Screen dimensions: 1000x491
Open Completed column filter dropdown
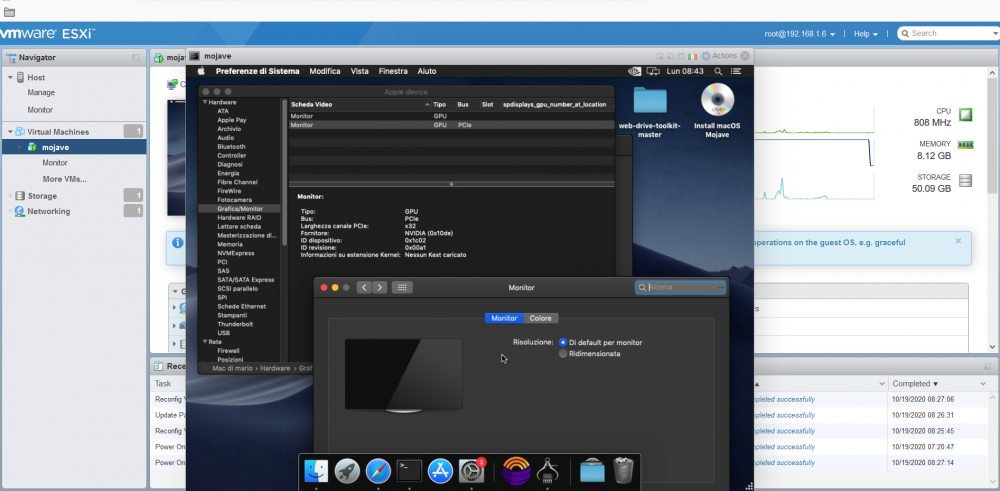coord(983,384)
